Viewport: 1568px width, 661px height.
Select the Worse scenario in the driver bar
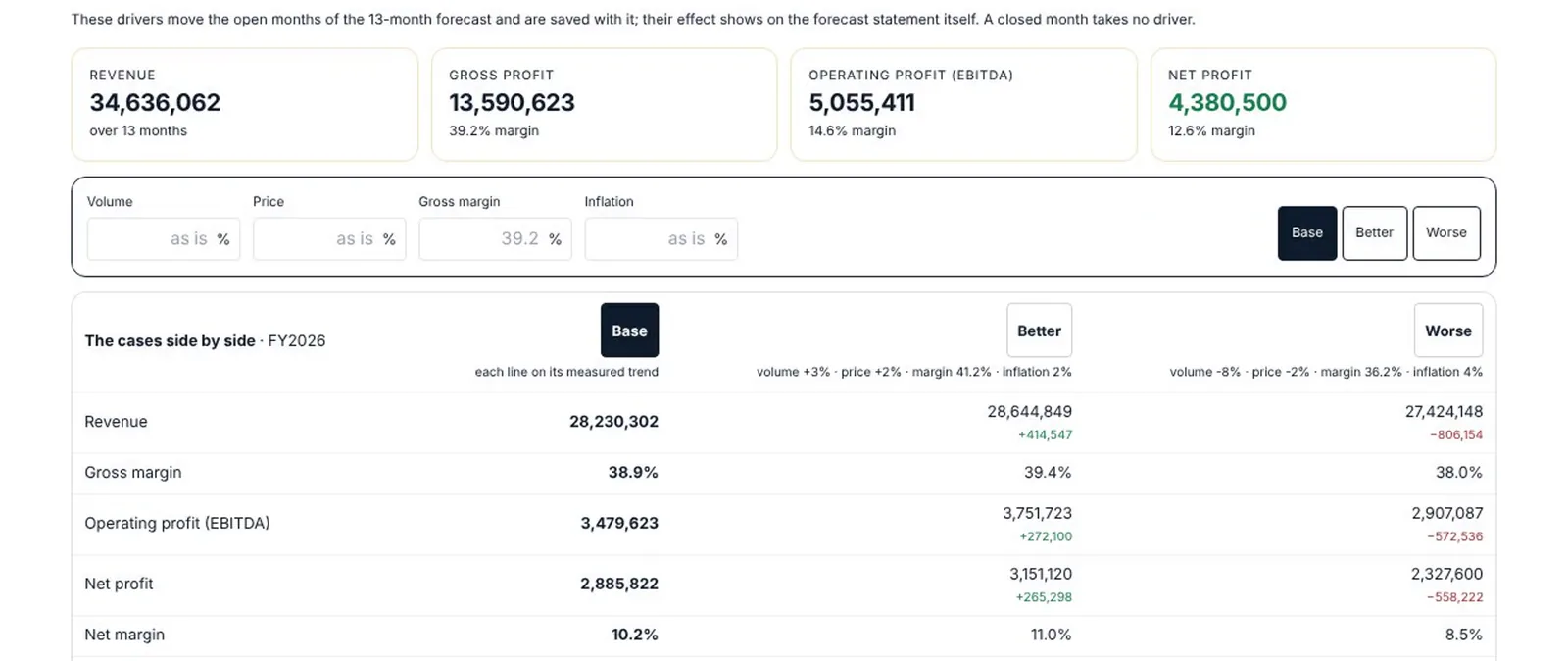1446,233
